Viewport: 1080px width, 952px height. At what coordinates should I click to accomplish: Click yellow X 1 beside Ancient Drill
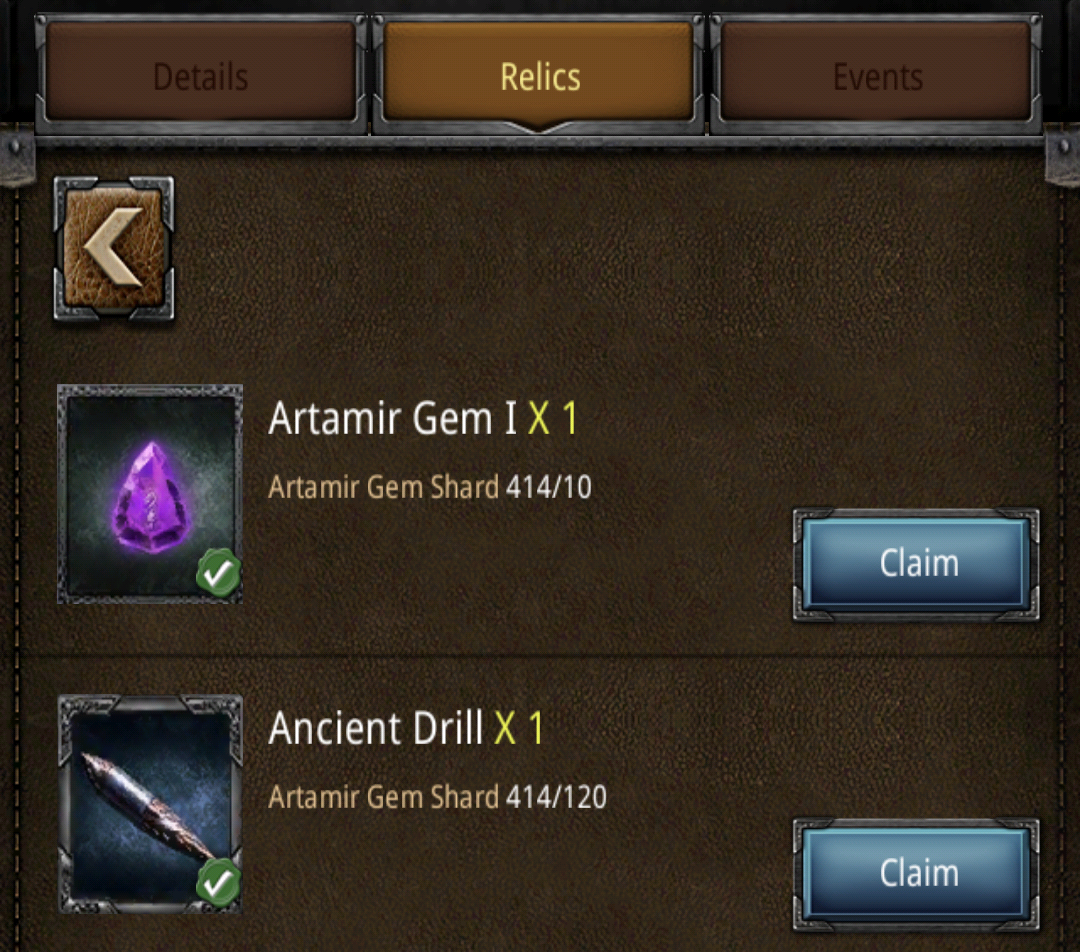pos(519,728)
